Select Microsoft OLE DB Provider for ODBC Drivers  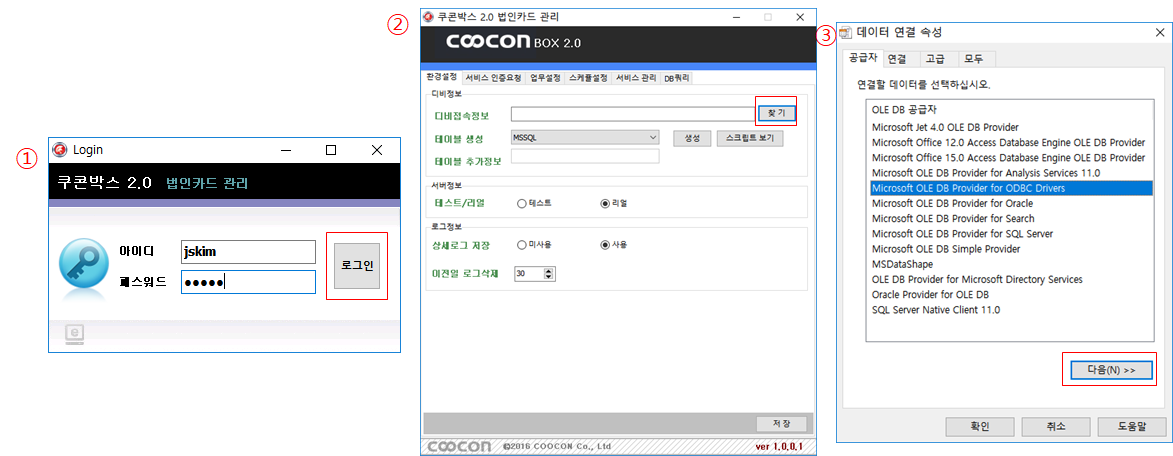click(x=1010, y=188)
